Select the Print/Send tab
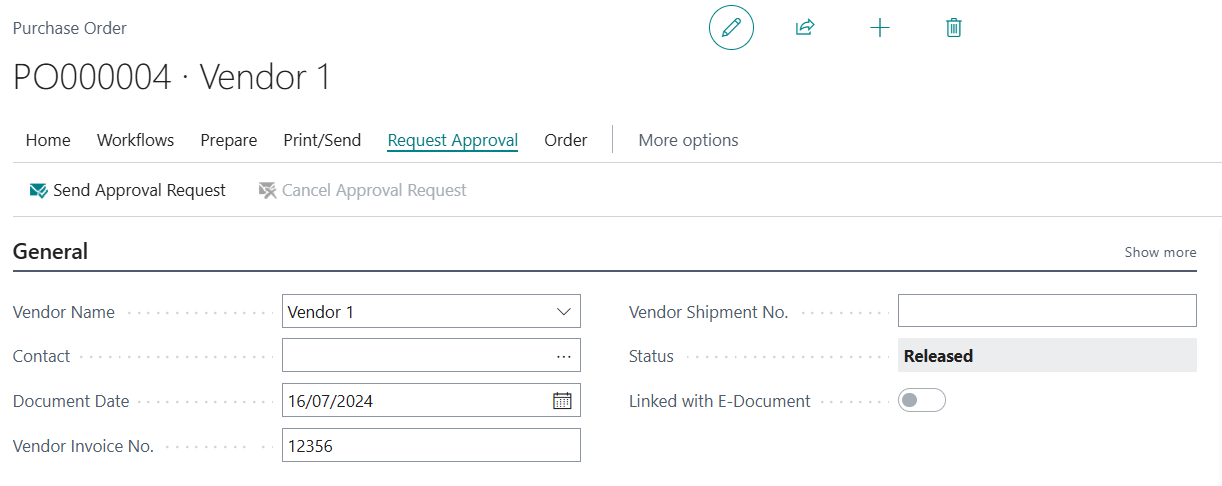Screen dimensions: 1222x486 tap(322, 140)
